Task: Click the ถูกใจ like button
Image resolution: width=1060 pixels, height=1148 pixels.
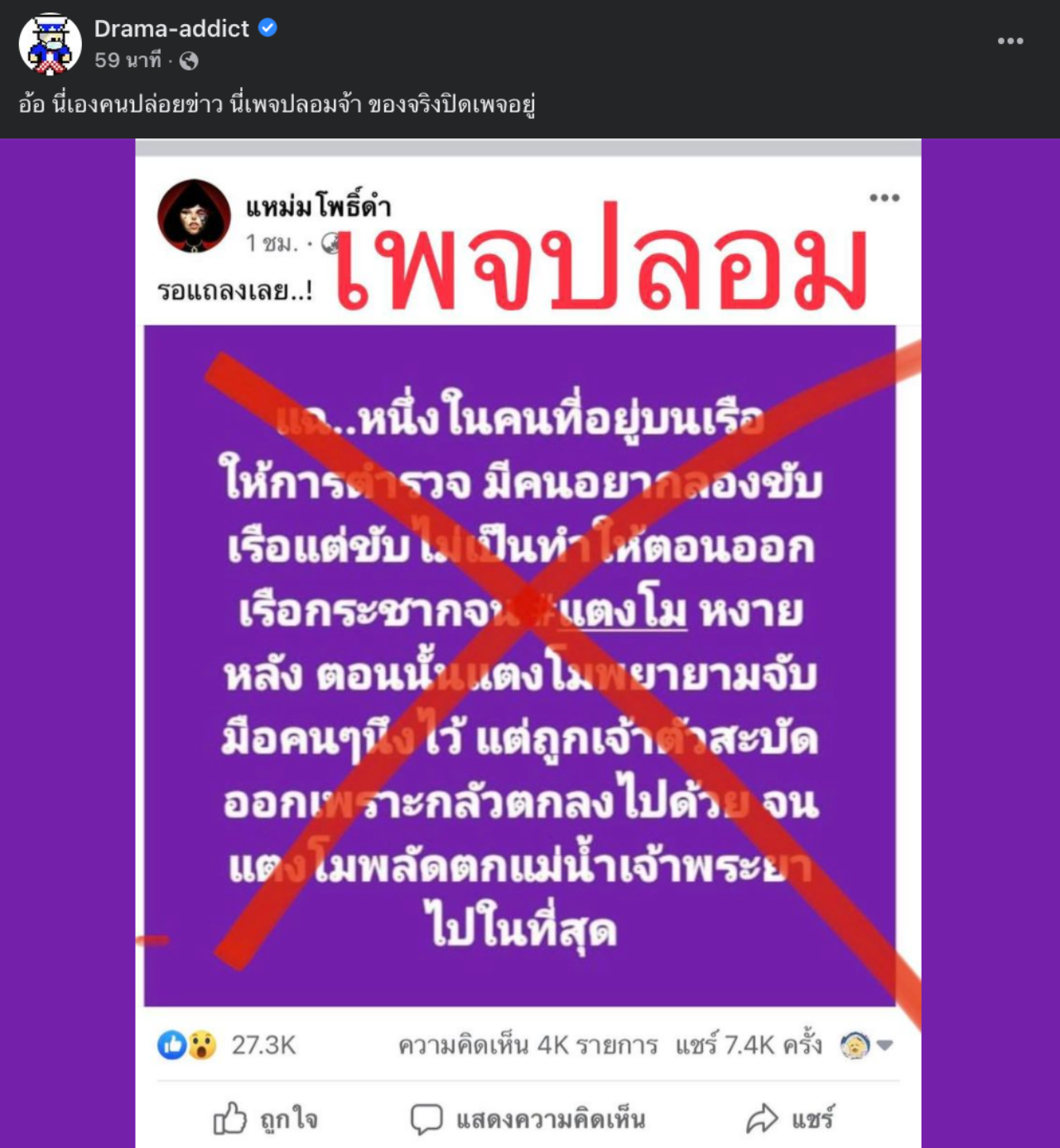Action: pyautogui.click(x=266, y=1120)
